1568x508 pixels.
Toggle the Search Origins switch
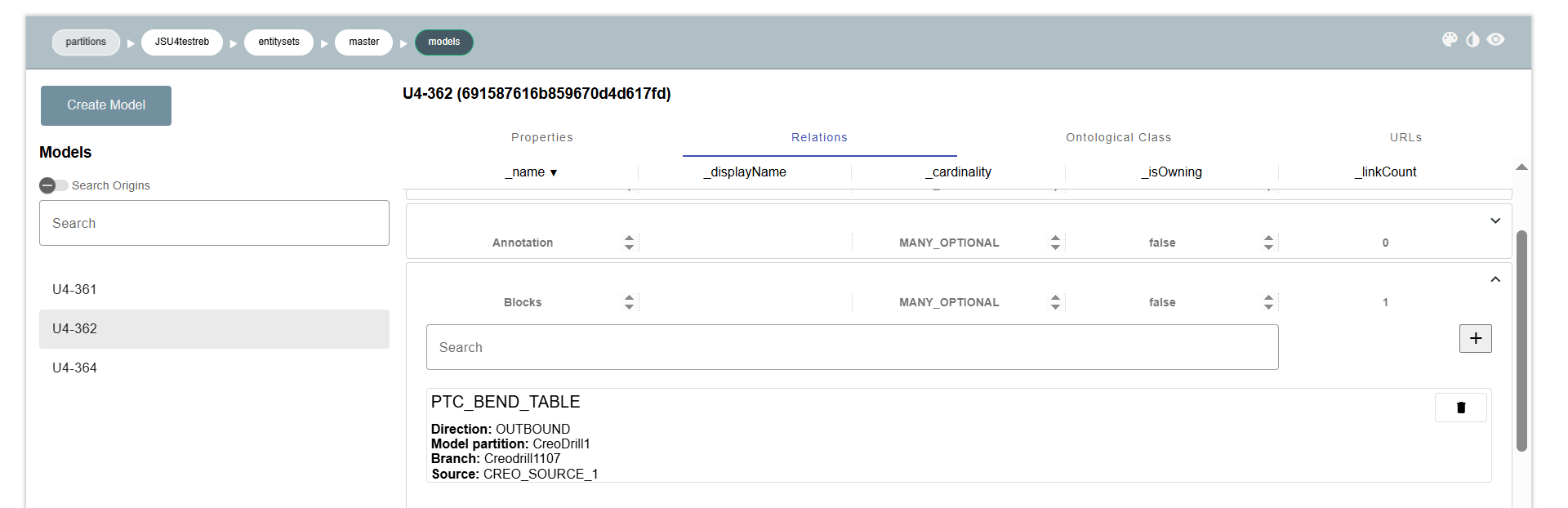pyautogui.click(x=53, y=185)
